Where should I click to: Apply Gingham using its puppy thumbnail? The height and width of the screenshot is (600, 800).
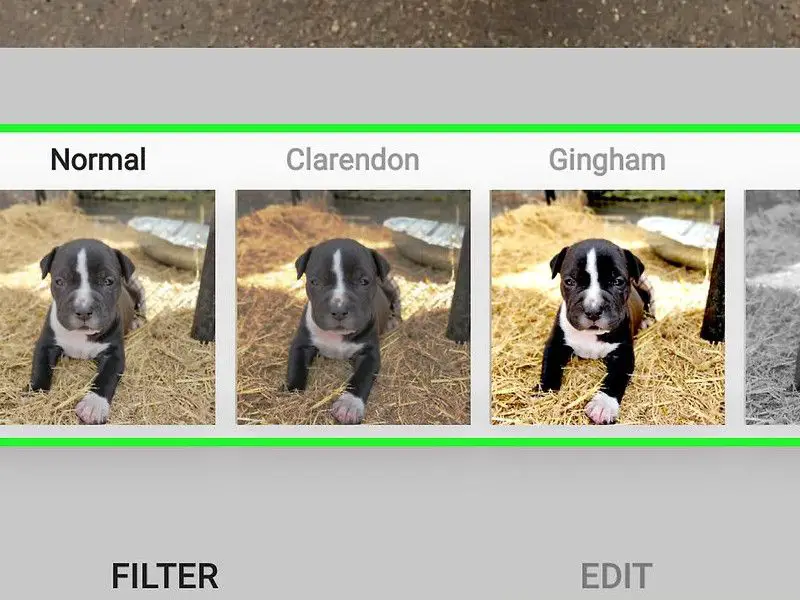point(607,307)
